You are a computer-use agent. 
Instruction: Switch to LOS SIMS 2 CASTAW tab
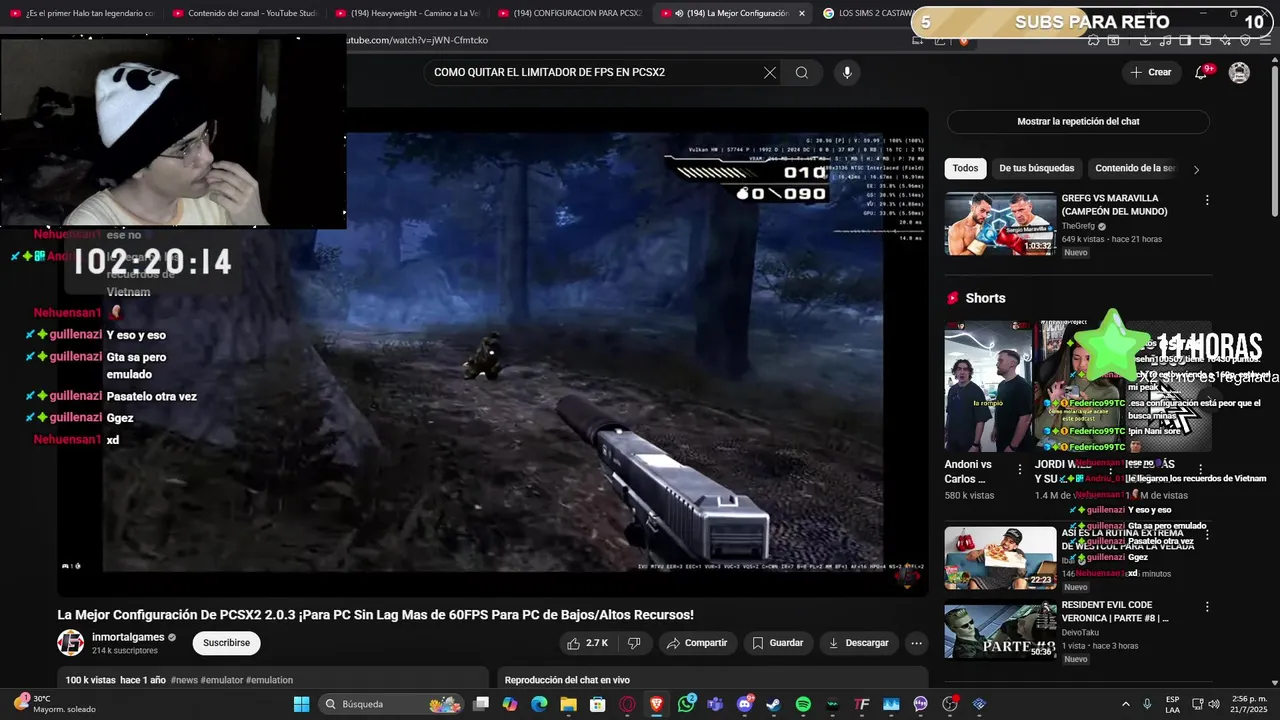[x=870, y=13]
